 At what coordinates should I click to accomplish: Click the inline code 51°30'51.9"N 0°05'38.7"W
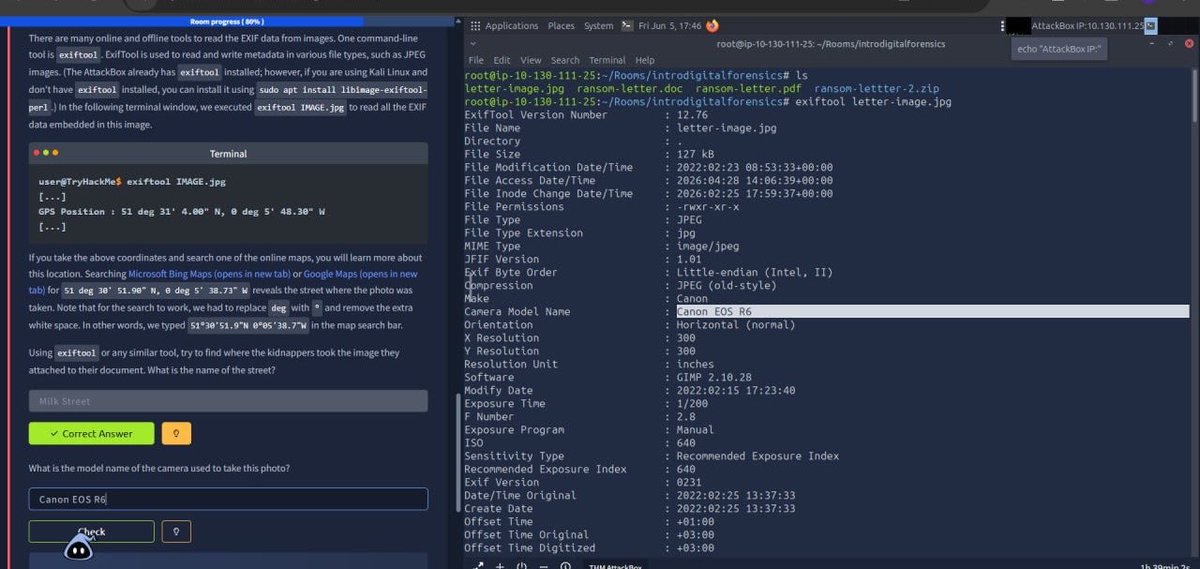249,326
